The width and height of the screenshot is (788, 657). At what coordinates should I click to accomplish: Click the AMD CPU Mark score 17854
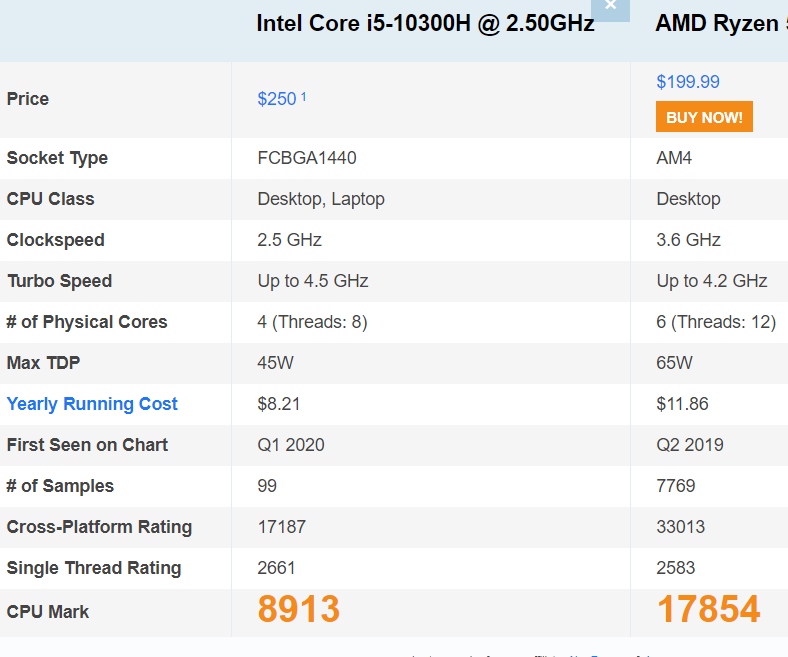tap(708, 609)
